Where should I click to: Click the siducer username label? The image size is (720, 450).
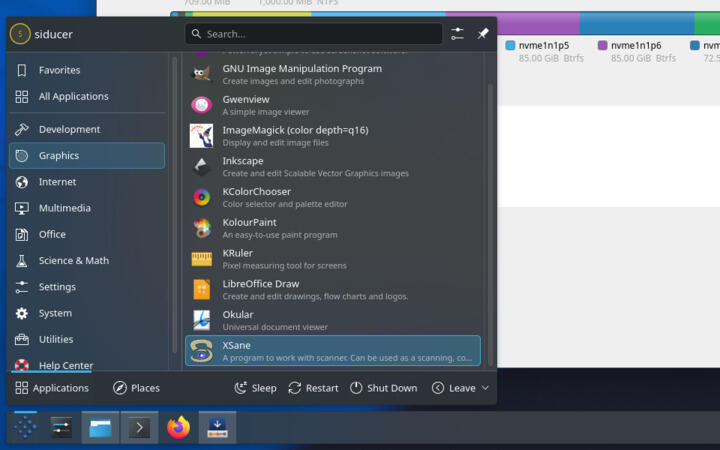click(53, 34)
